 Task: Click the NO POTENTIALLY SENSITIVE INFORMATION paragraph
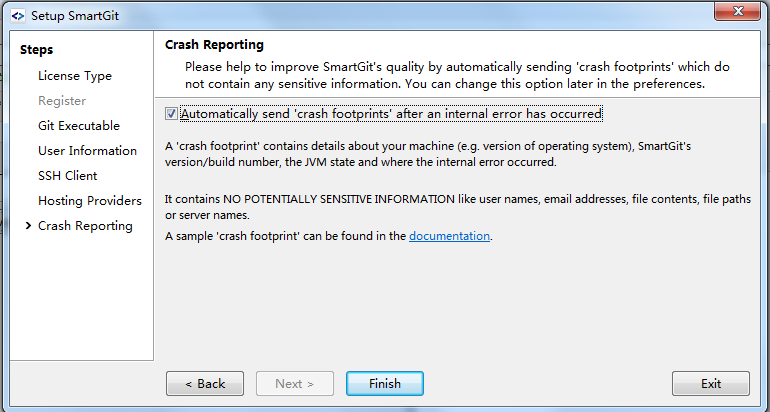(x=458, y=207)
